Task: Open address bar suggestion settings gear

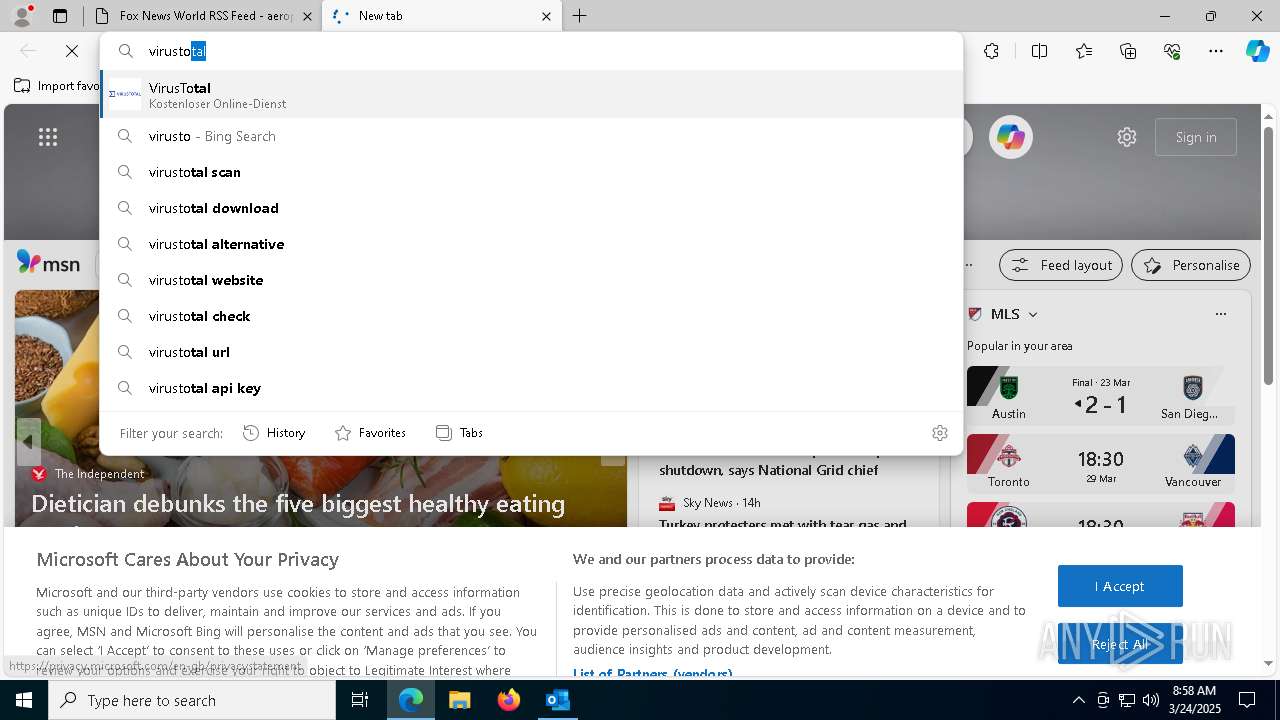Action: 940,433
